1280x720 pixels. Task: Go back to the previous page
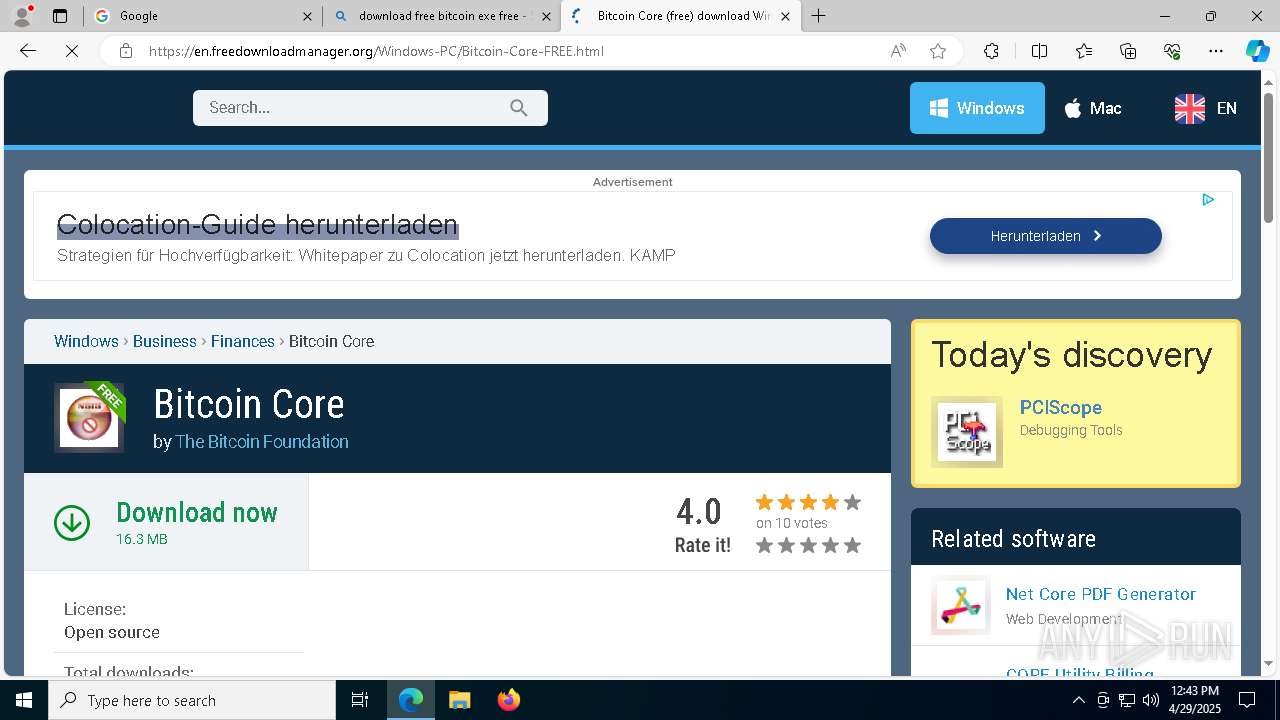pos(28,51)
